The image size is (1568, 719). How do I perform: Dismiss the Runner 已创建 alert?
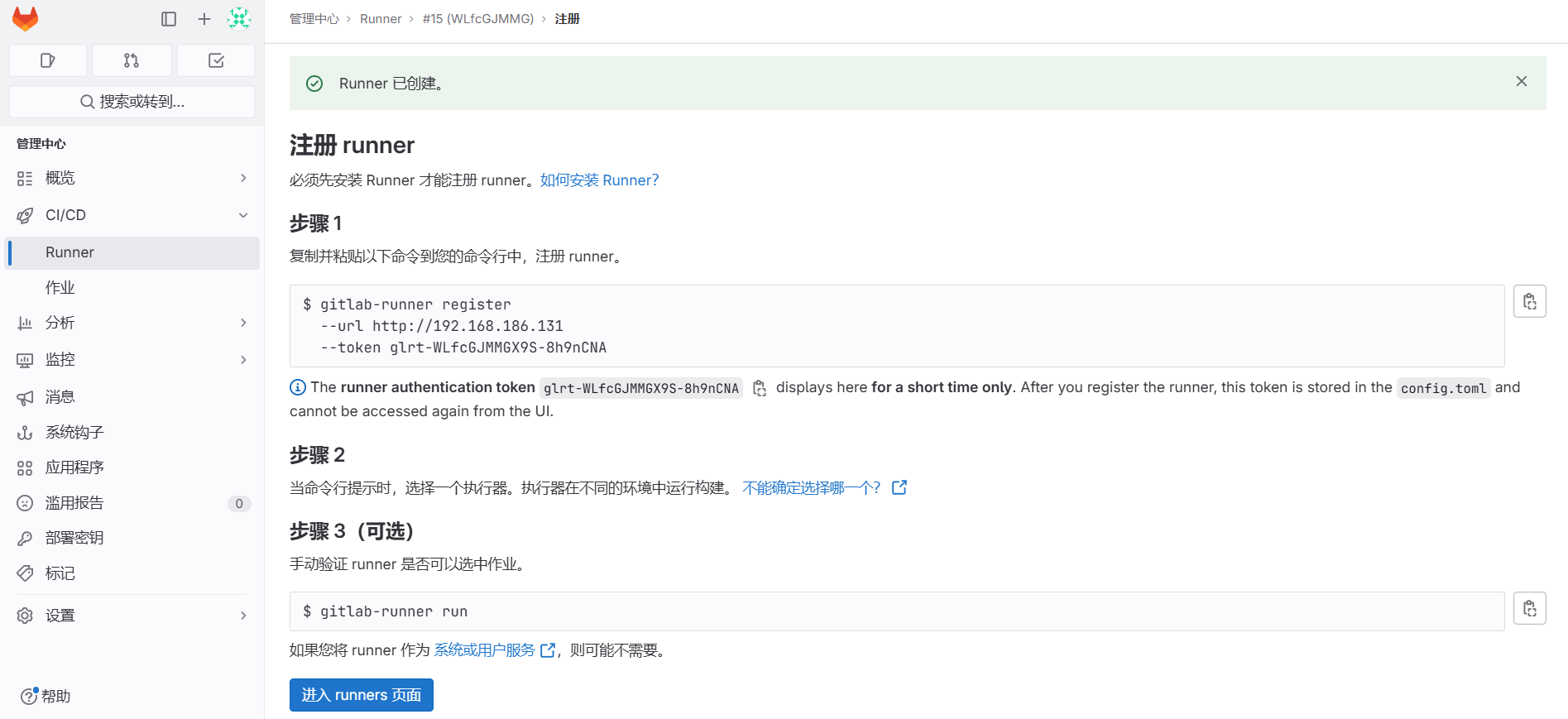click(x=1522, y=81)
